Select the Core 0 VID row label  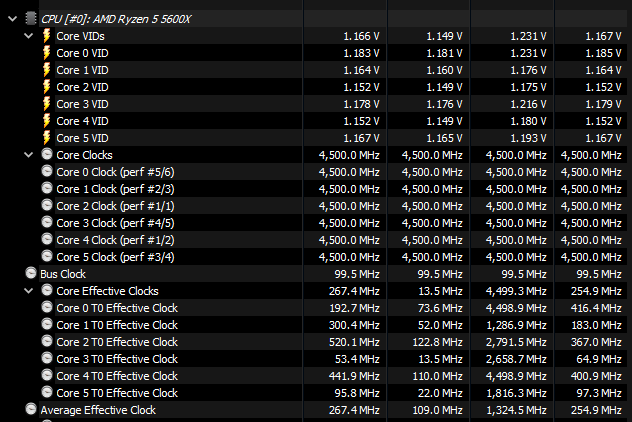[82, 53]
